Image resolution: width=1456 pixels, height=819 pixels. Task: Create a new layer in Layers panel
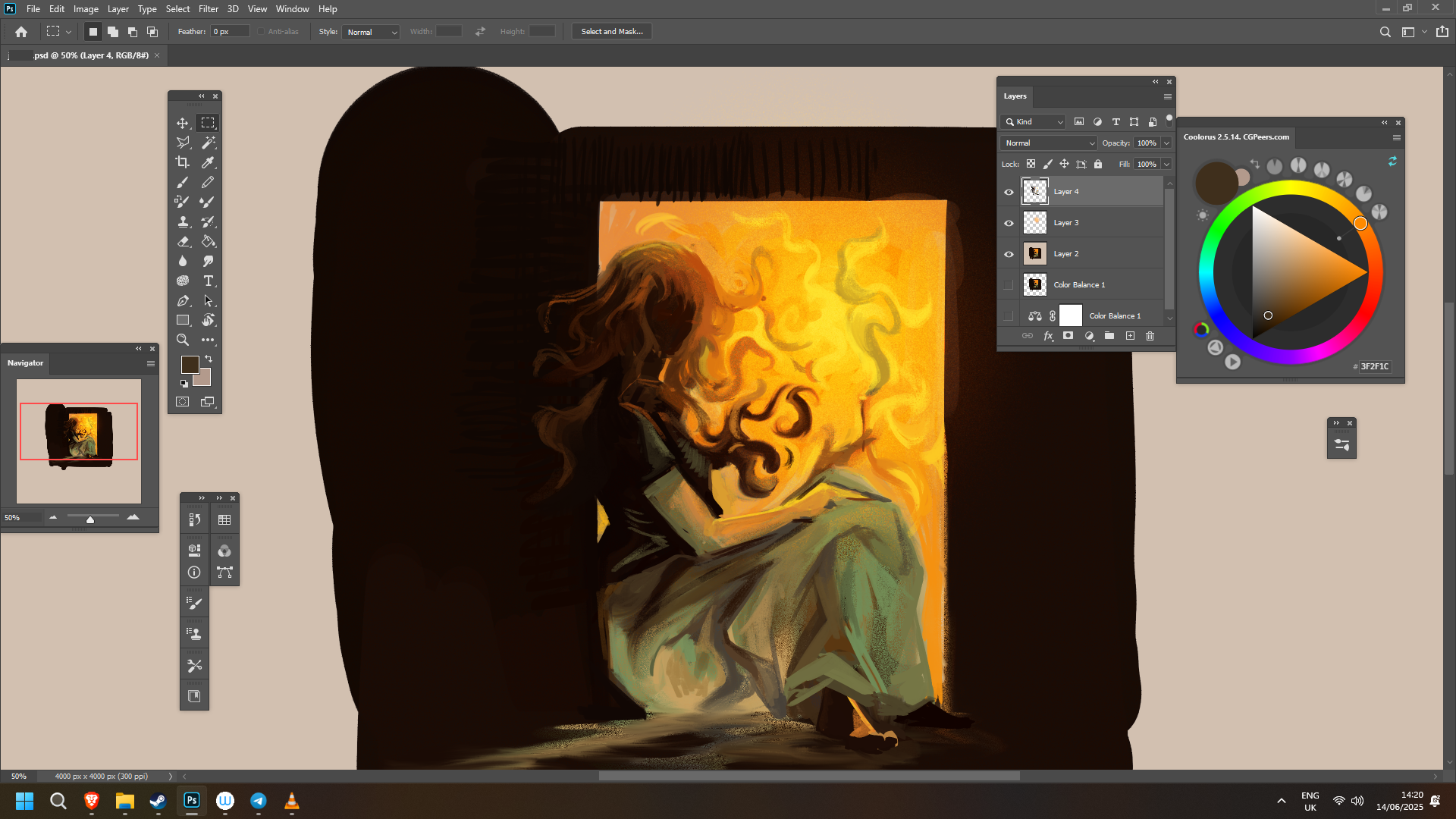click(x=1130, y=336)
